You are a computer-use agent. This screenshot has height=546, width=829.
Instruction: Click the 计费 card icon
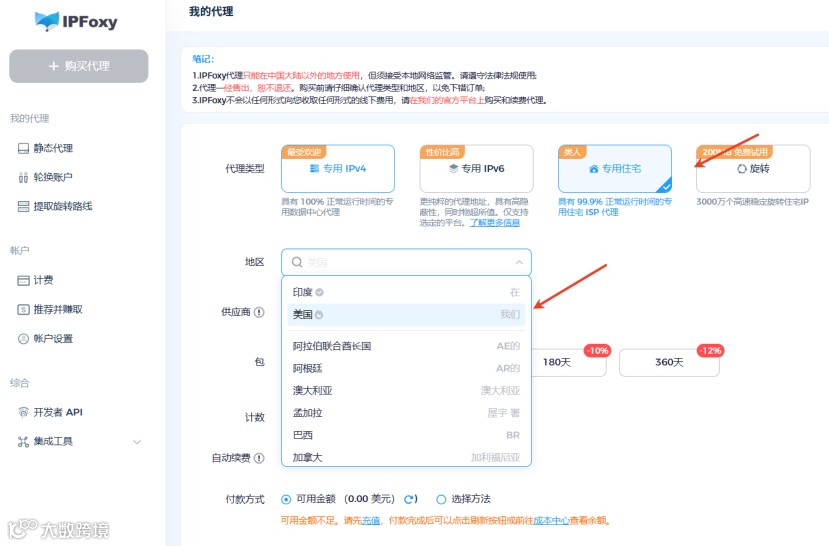point(23,280)
